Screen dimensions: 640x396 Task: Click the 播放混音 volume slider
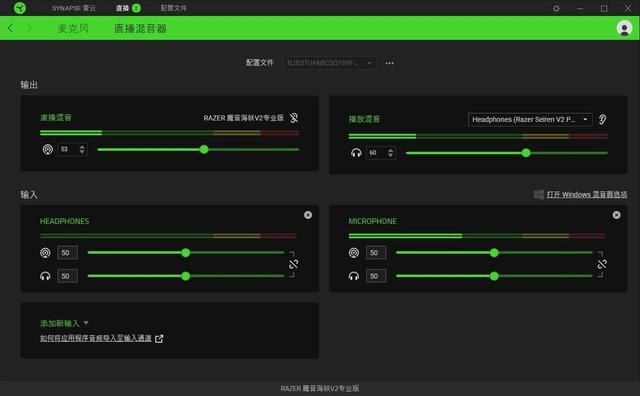tap(507, 153)
